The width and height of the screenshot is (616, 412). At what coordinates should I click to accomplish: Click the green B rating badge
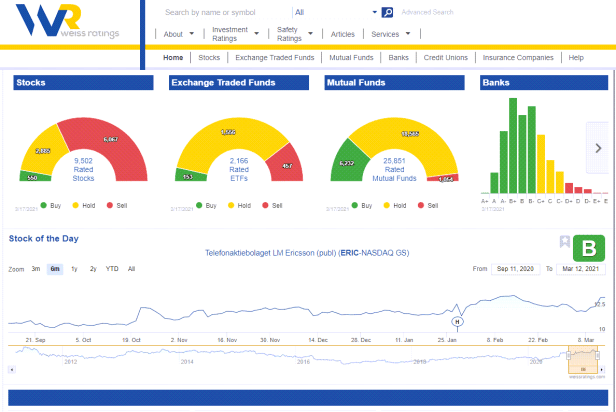[x=590, y=247]
